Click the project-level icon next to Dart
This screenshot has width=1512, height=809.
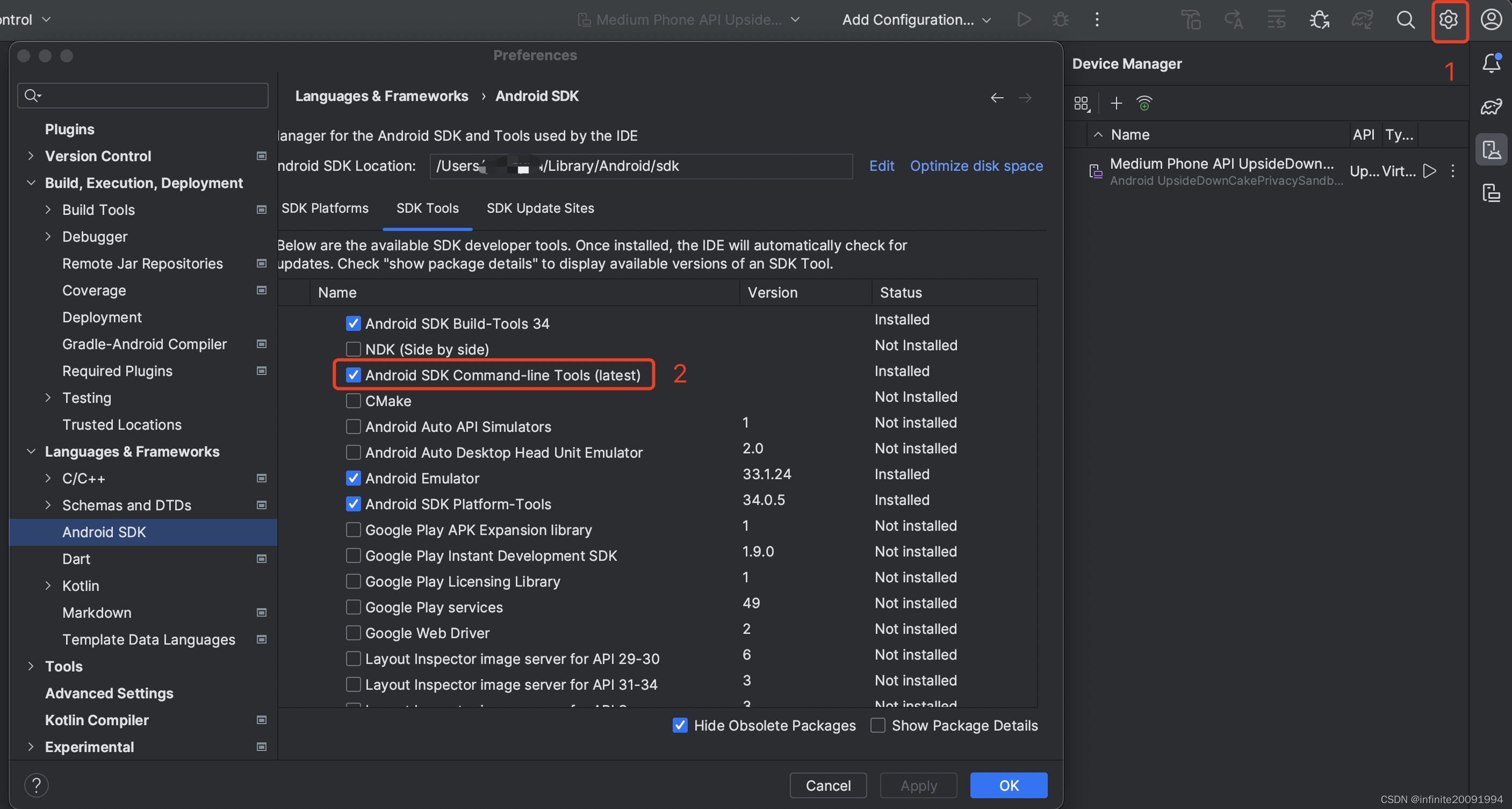tap(262, 559)
